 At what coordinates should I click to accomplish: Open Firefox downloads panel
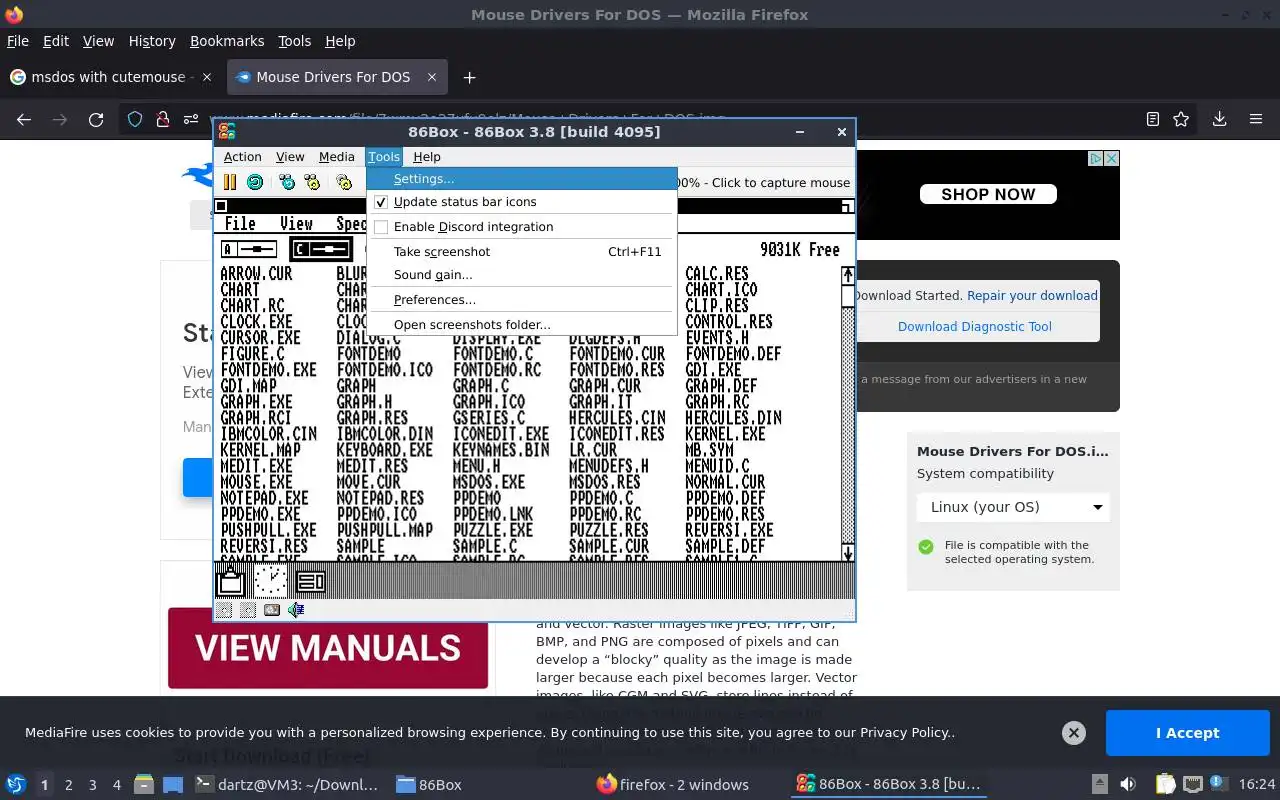(x=1220, y=119)
